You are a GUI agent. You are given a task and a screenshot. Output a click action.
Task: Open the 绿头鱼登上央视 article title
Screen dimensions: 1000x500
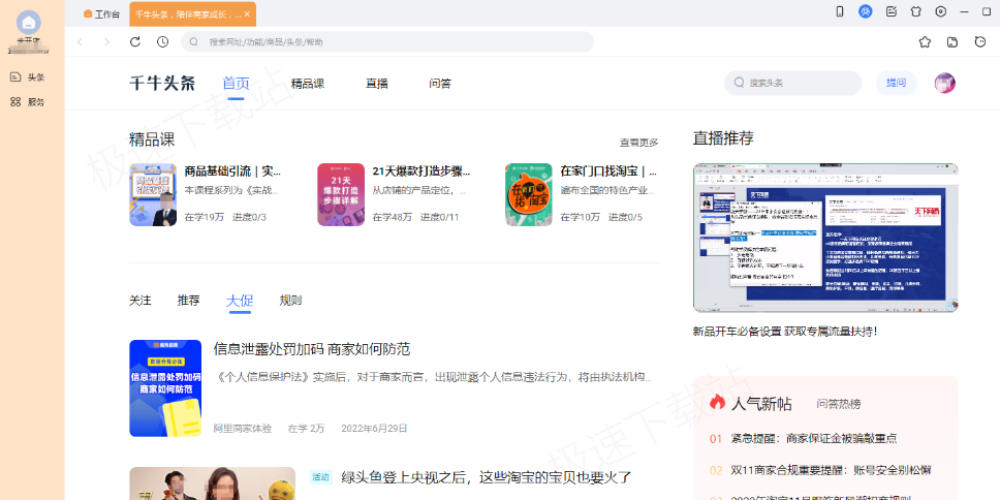(x=487, y=477)
